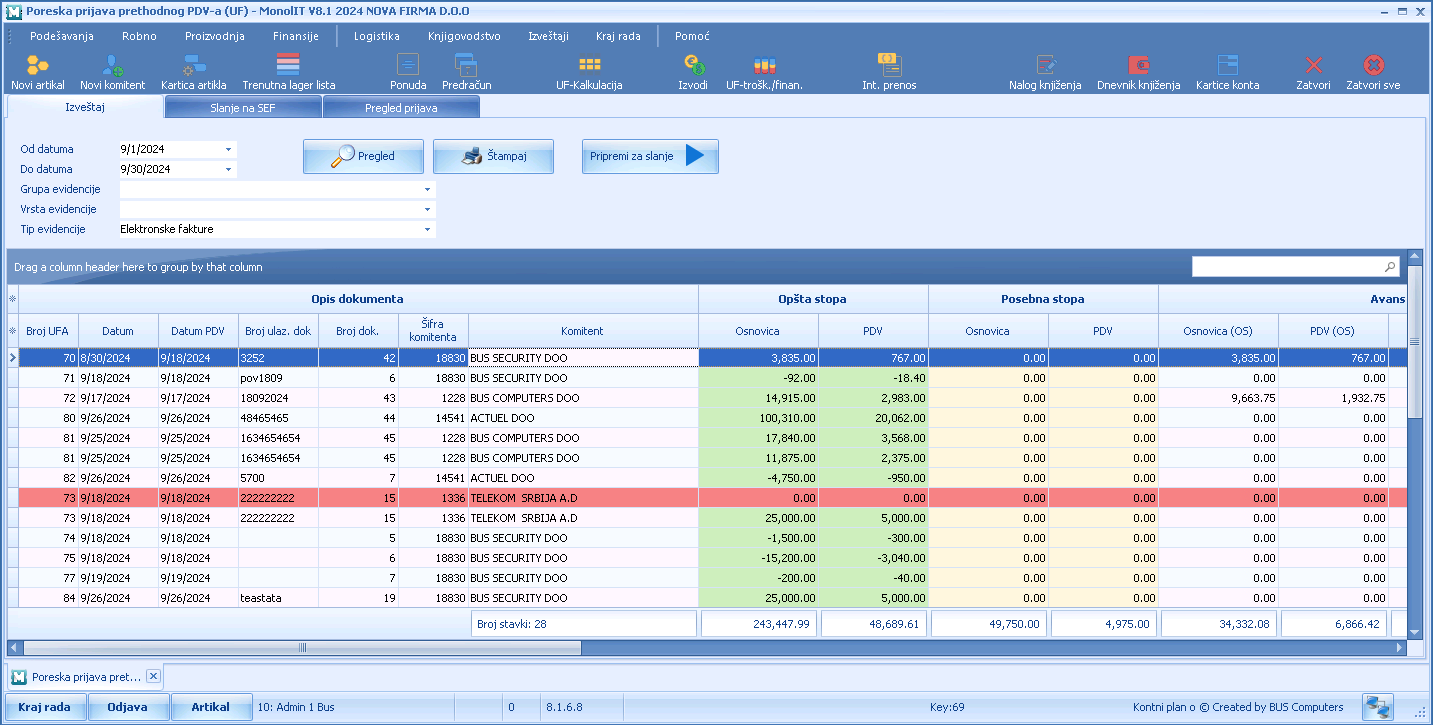Screen dimensions: 1433x725
Task: Expand the Tip evidencije combo box
Action: [x=428, y=229]
